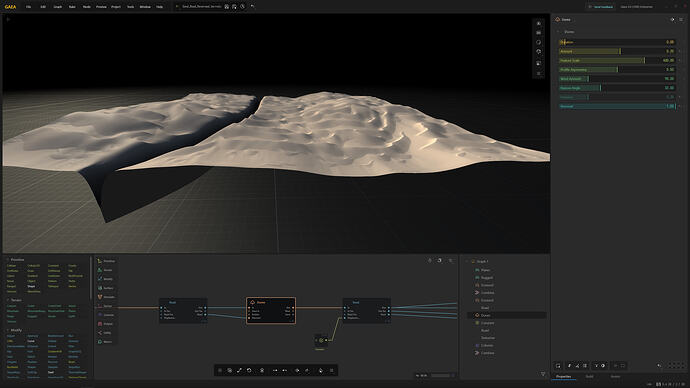The height and width of the screenshot is (388, 690).
Task: Click the project file name in the title bar
Action: pyautogui.click(x=201, y=7)
